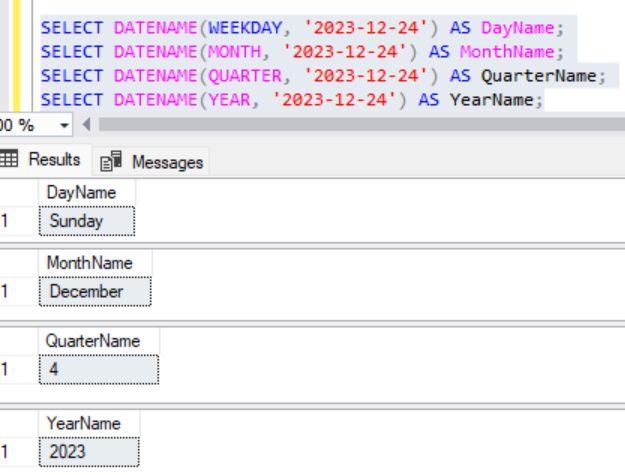
Task: Click the quarter value 4 cell
Action: [x=98, y=370]
